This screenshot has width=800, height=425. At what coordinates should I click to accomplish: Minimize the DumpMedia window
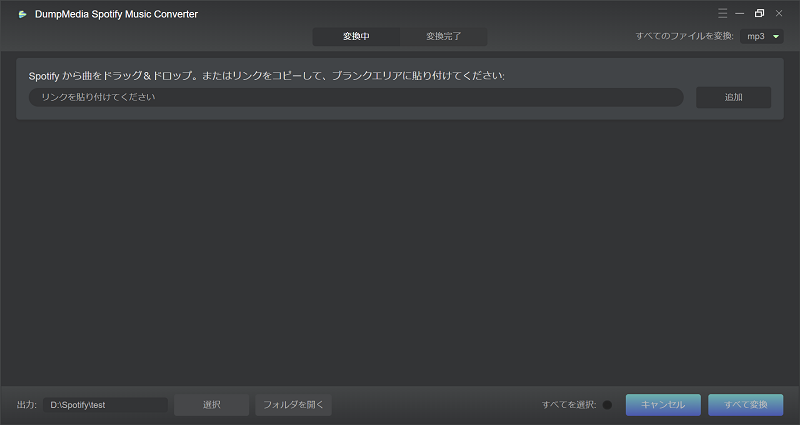[739, 14]
